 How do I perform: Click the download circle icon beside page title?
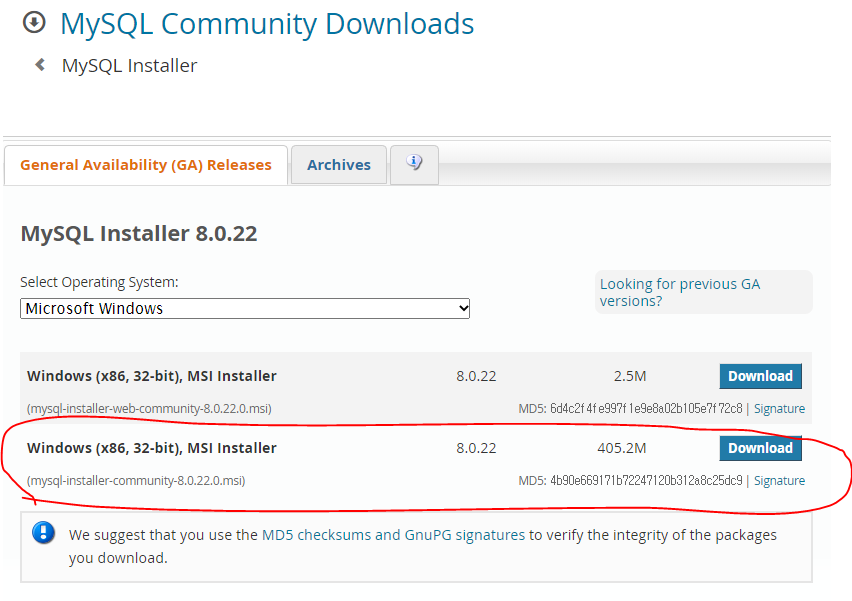click(34, 23)
